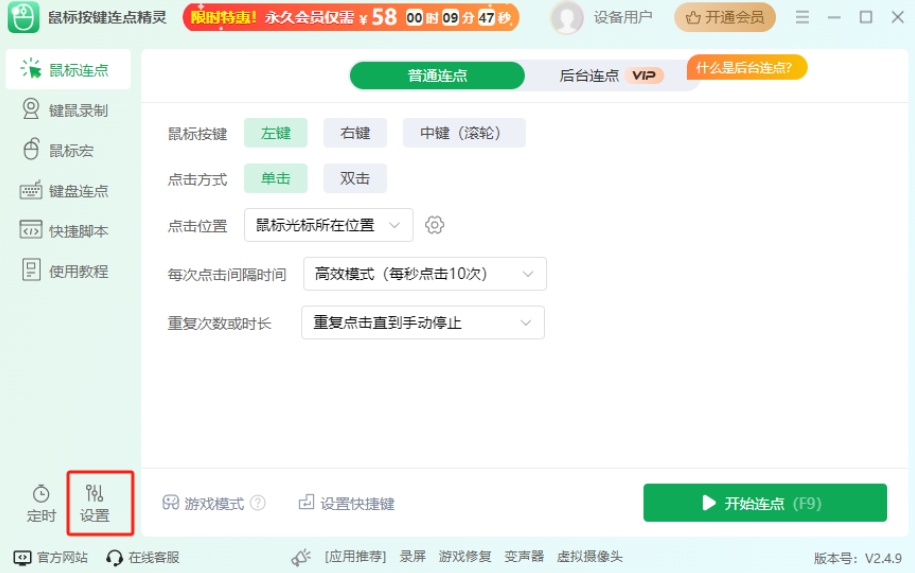Image resolution: width=915 pixels, height=573 pixels.
Task: Click the 限时特惠 promotion banner
Action: click(351, 18)
